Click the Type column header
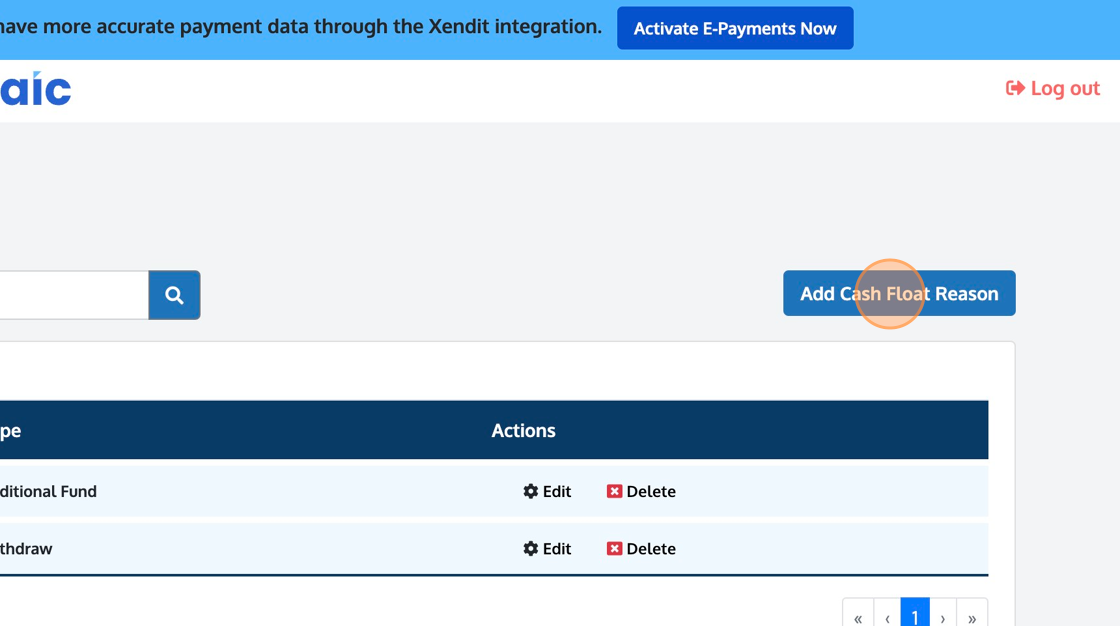The image size is (1120, 626). (x=10, y=430)
